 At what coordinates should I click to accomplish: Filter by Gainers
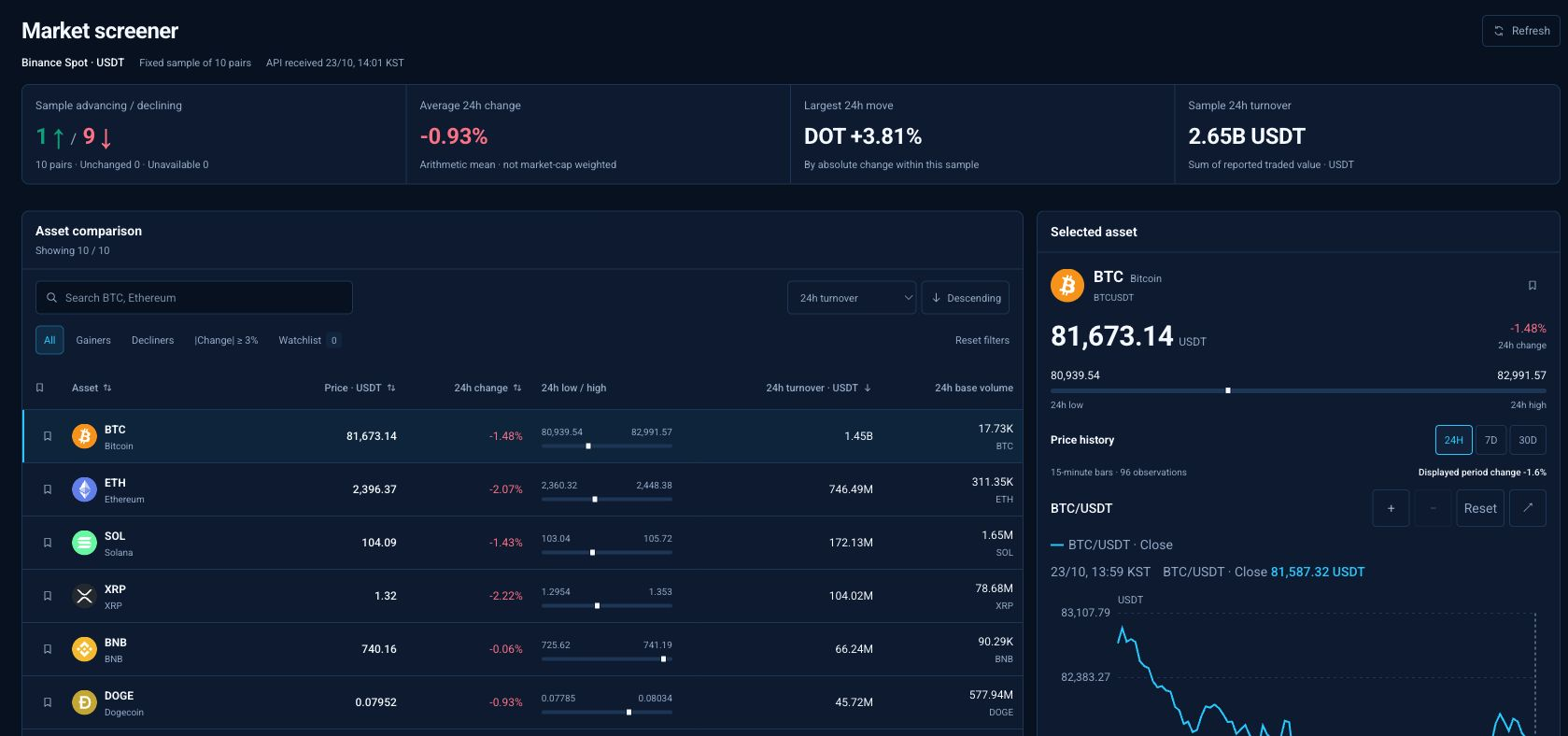pos(93,340)
